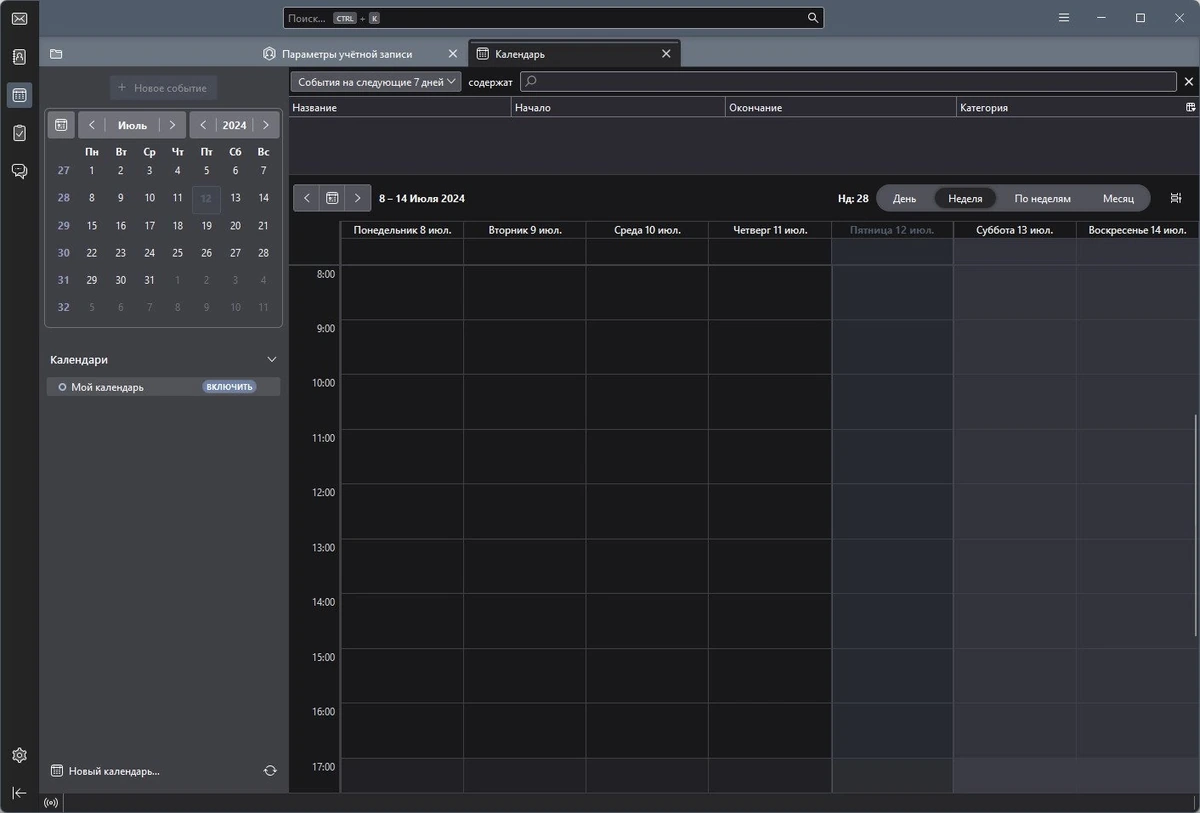Click the Суббота 13 июл. day header
The image size is (1200, 813).
point(1014,230)
